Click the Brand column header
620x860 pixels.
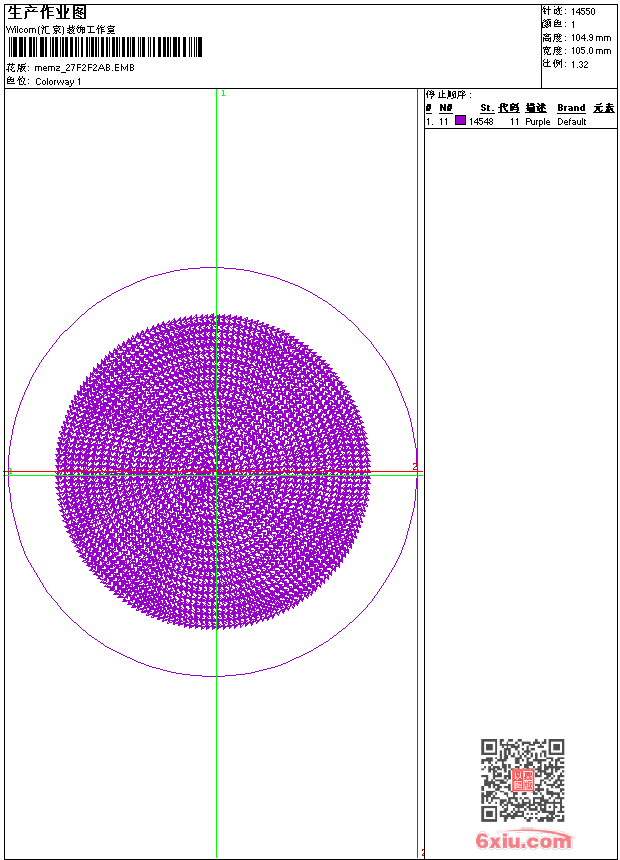571,108
